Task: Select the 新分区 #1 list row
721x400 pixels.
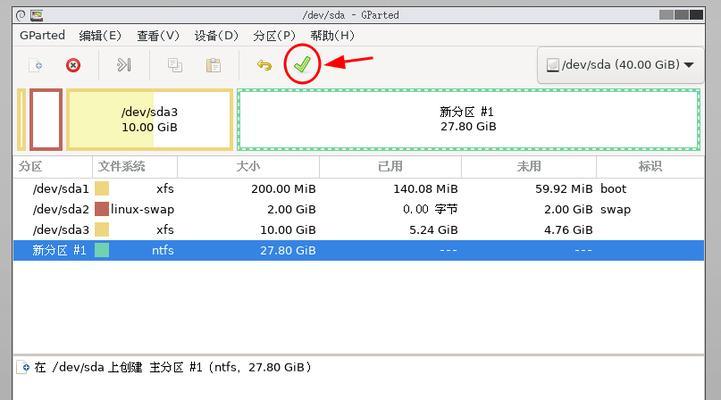Action: [x=358, y=250]
